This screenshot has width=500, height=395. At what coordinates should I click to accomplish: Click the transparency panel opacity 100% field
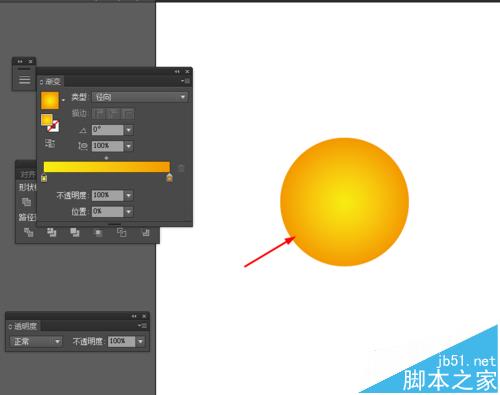[x=121, y=341]
